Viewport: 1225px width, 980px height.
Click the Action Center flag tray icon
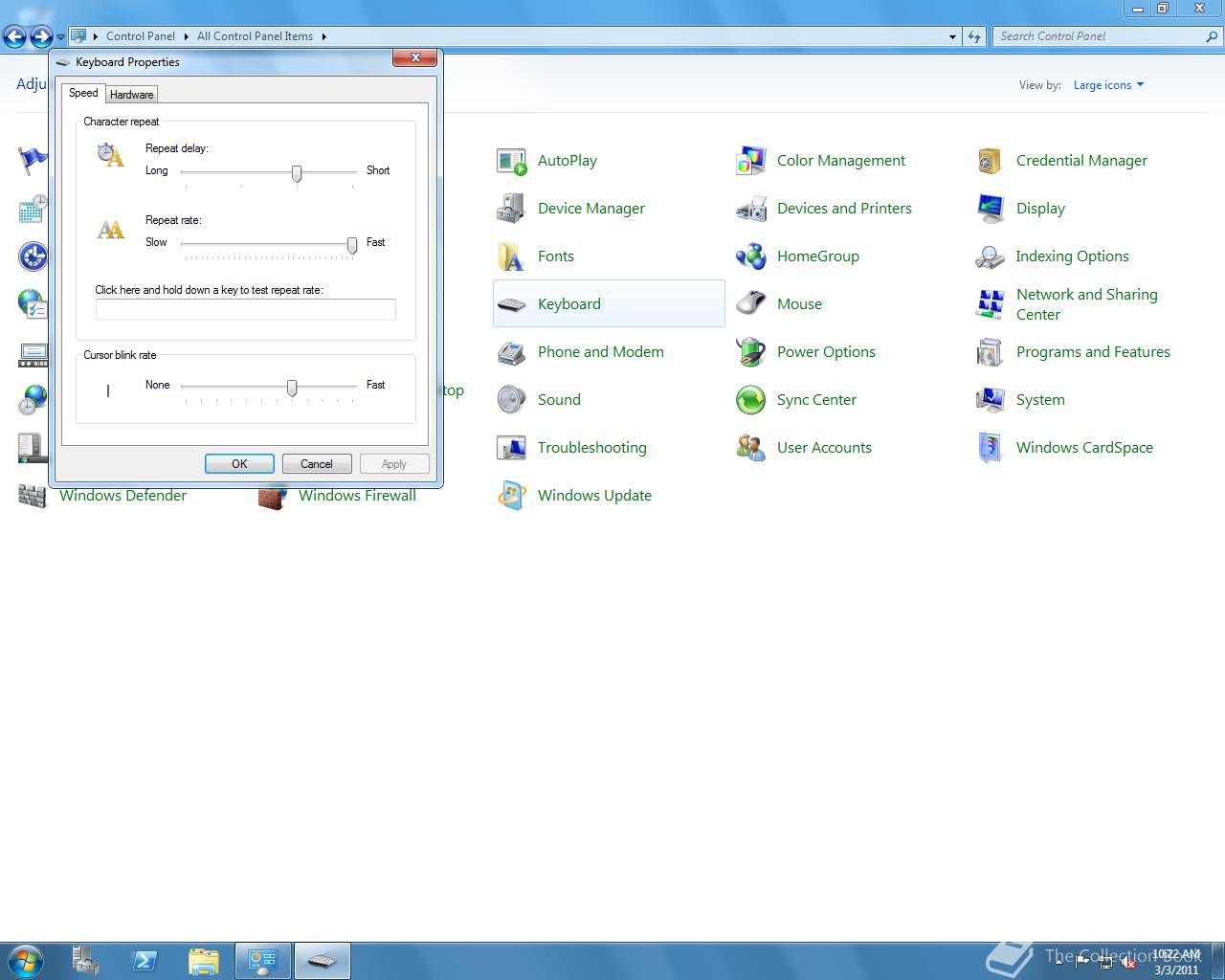pyautogui.click(x=1082, y=962)
